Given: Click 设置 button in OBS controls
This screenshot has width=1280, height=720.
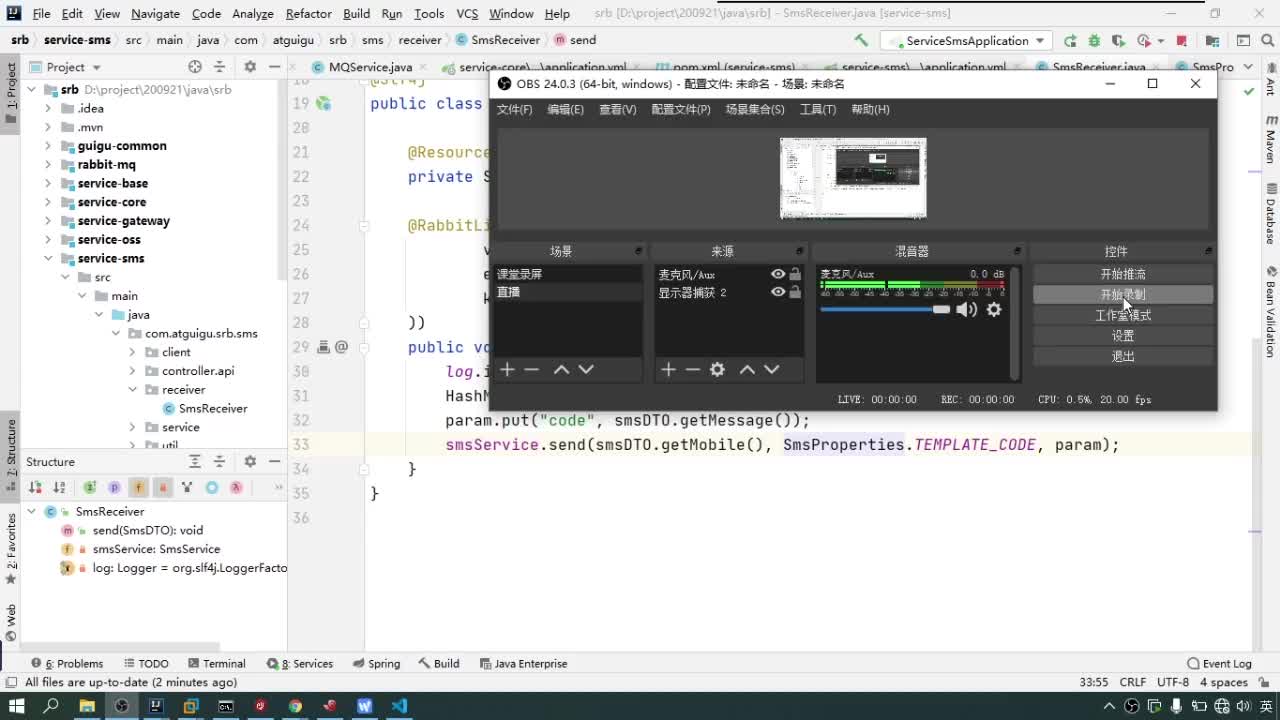Looking at the screenshot, I should click(1123, 336).
